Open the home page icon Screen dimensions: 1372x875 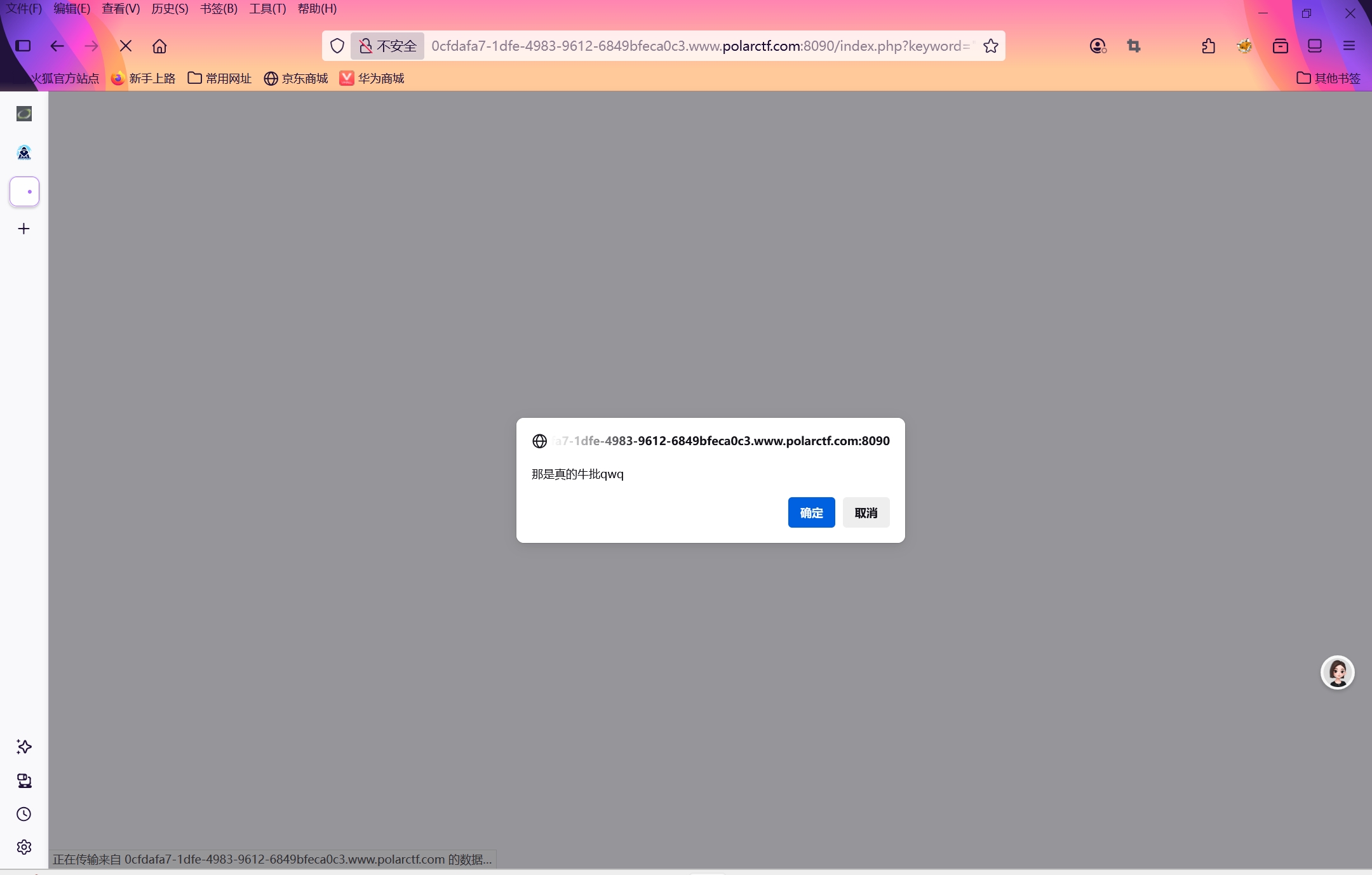click(159, 46)
